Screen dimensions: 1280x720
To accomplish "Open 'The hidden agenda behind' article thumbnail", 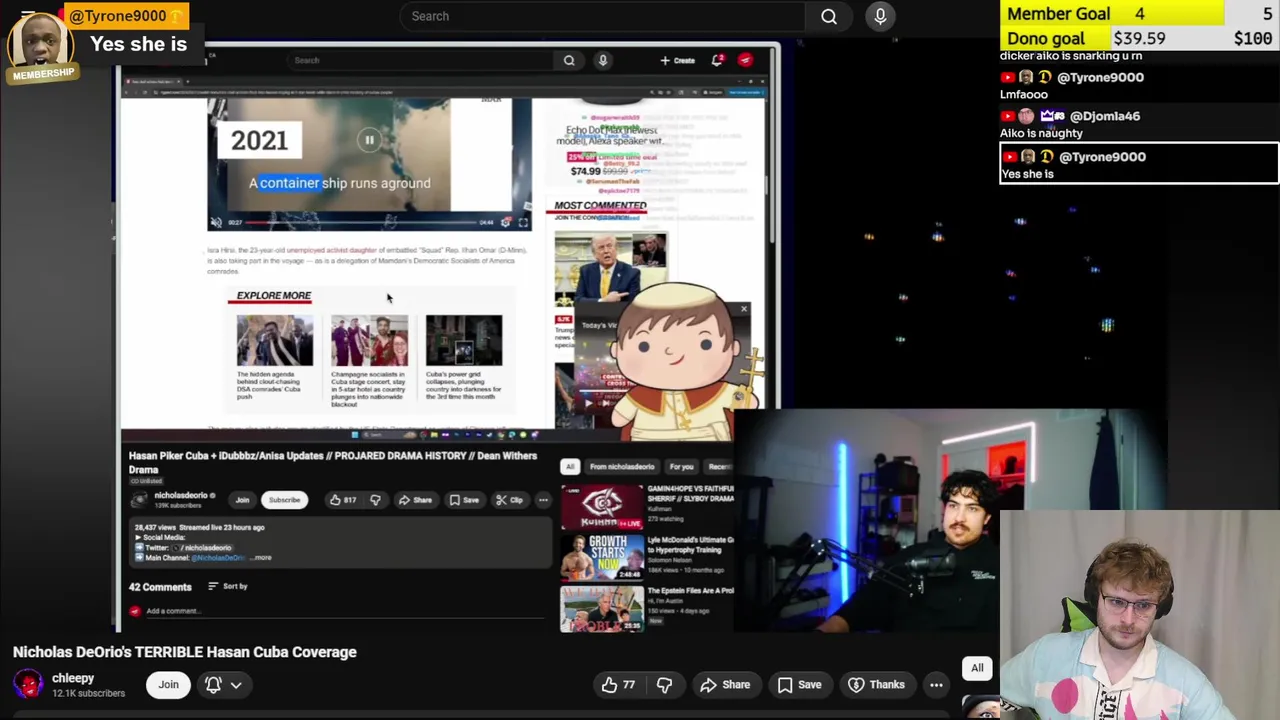I will [x=274, y=340].
